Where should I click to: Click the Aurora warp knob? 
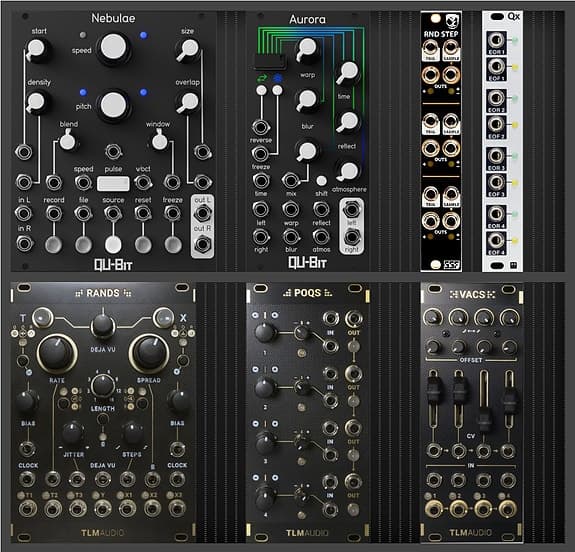(307, 49)
